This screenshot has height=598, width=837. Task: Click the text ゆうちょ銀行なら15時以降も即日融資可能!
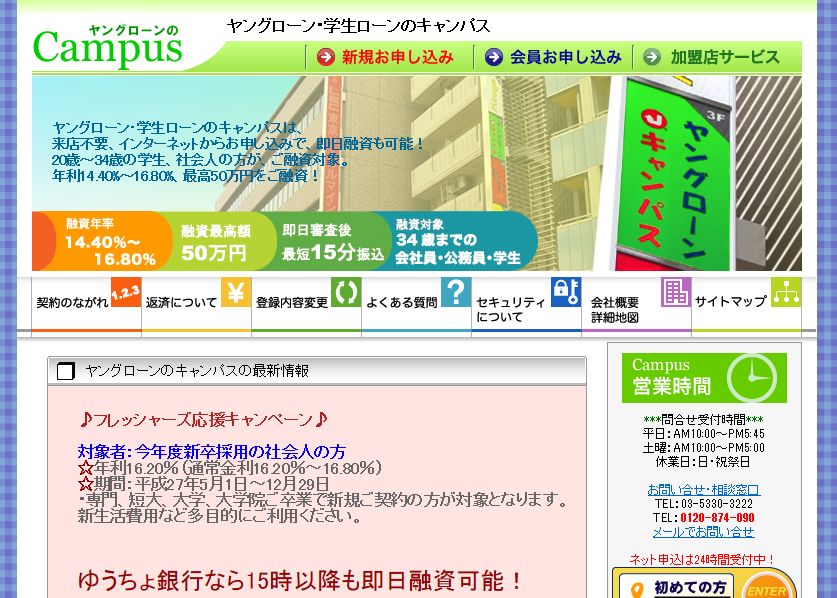pyautogui.click(x=301, y=581)
